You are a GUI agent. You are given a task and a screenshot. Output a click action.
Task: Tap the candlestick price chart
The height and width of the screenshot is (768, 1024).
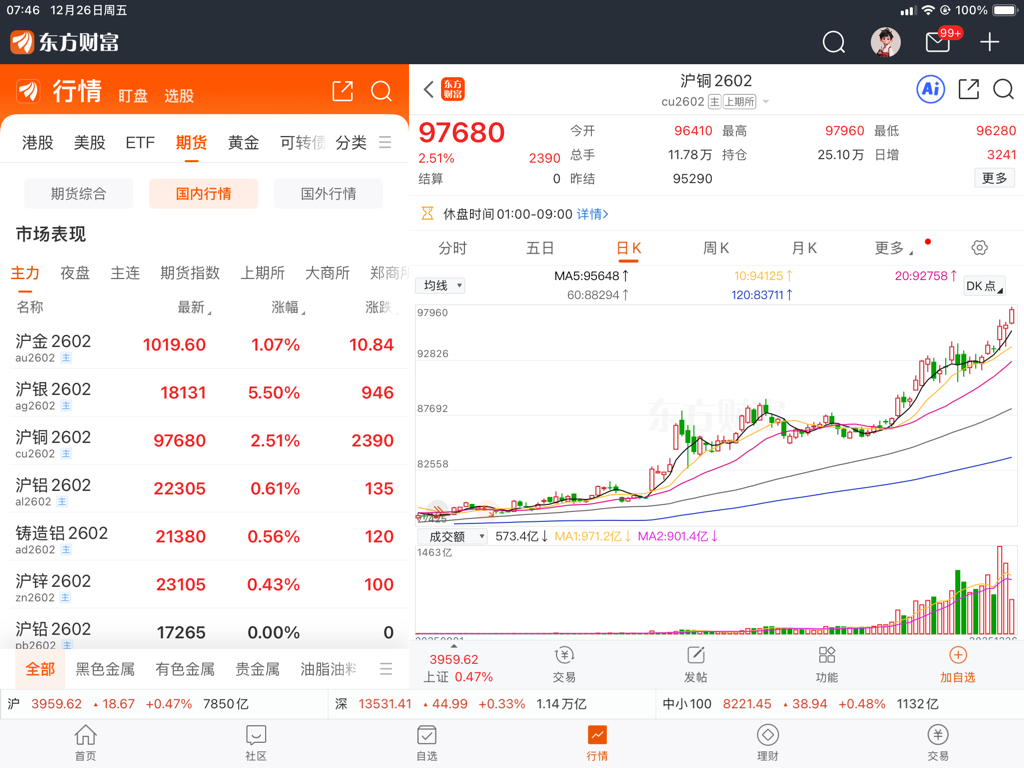716,415
